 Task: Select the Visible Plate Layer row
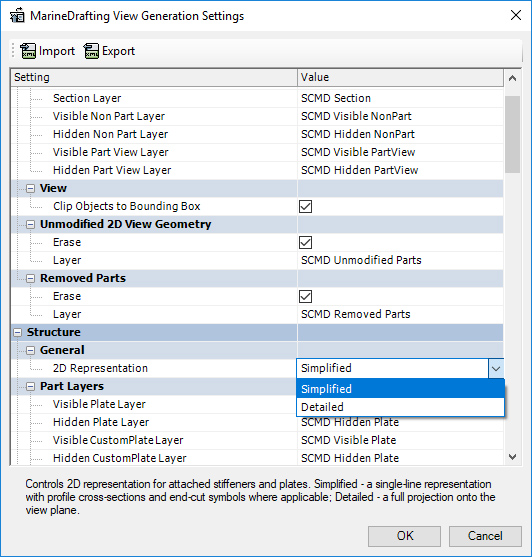click(x=154, y=404)
